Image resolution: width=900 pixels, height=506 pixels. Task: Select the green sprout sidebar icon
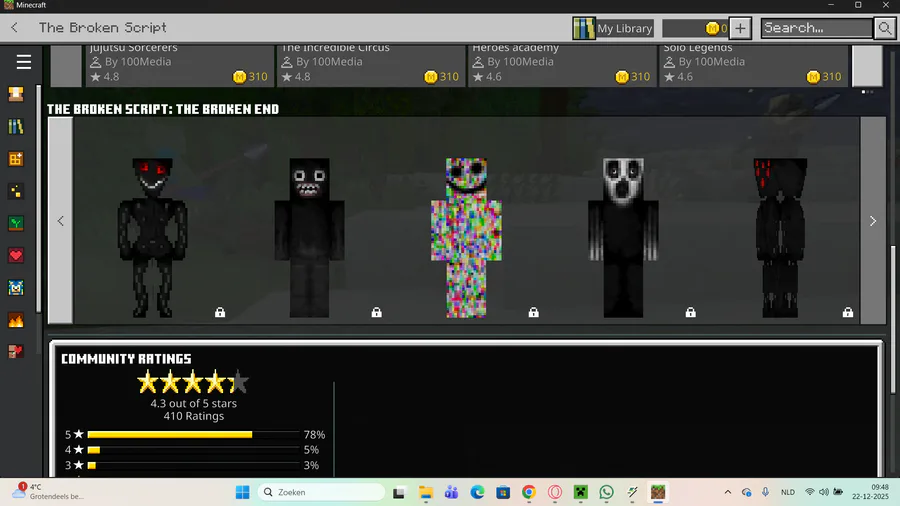coord(16,223)
